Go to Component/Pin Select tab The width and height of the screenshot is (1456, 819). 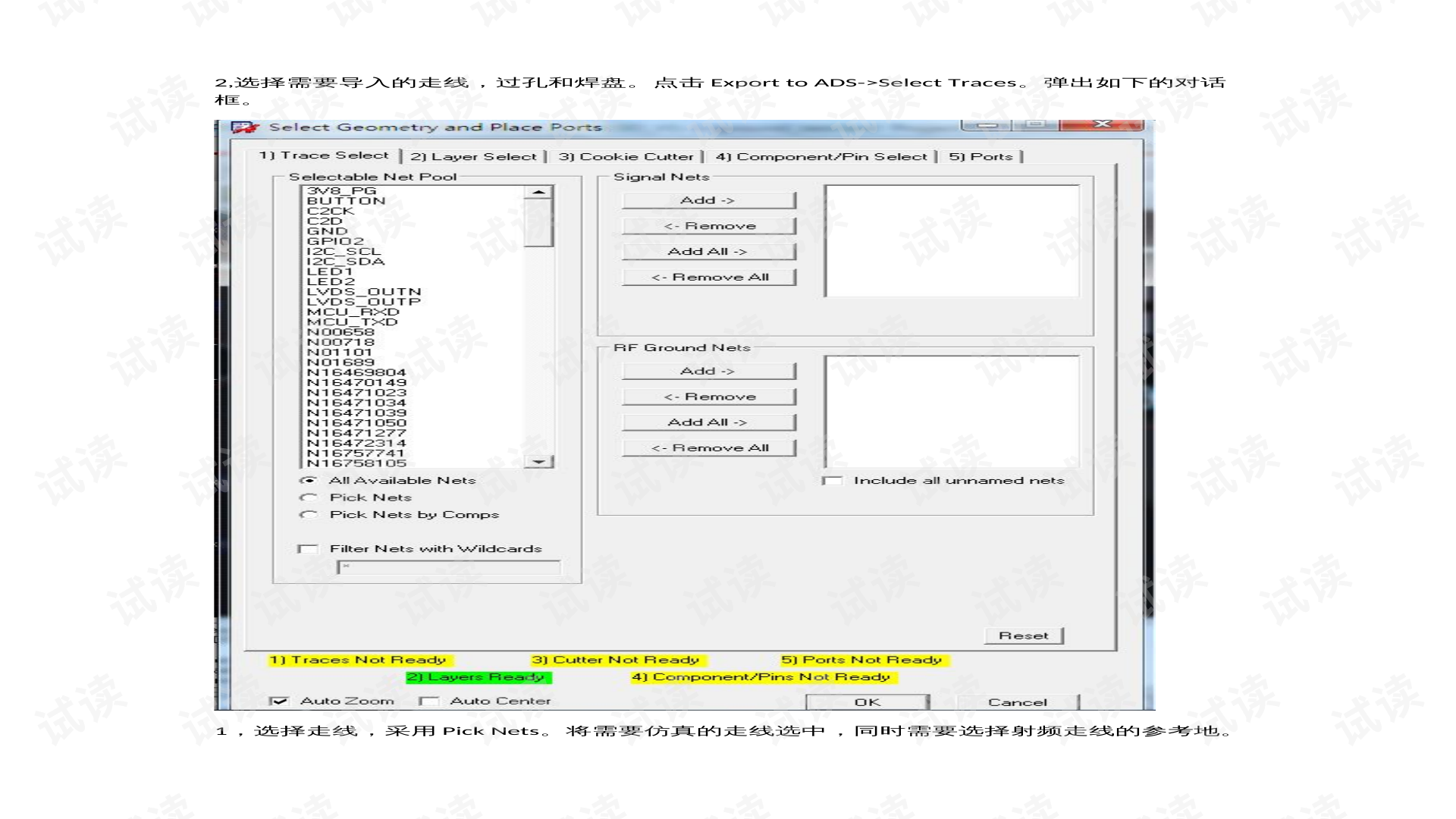point(821,157)
